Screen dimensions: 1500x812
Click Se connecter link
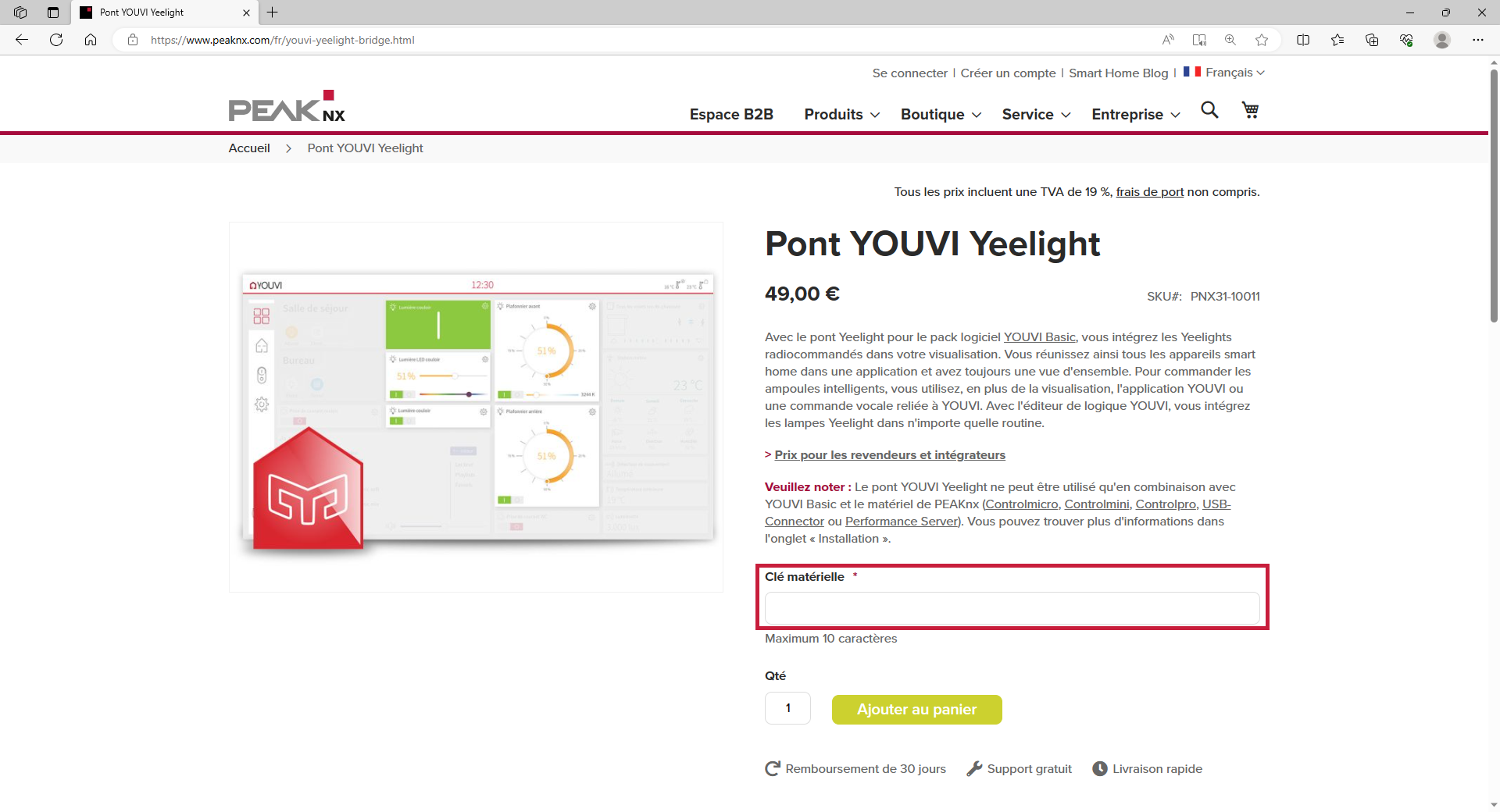(x=909, y=73)
